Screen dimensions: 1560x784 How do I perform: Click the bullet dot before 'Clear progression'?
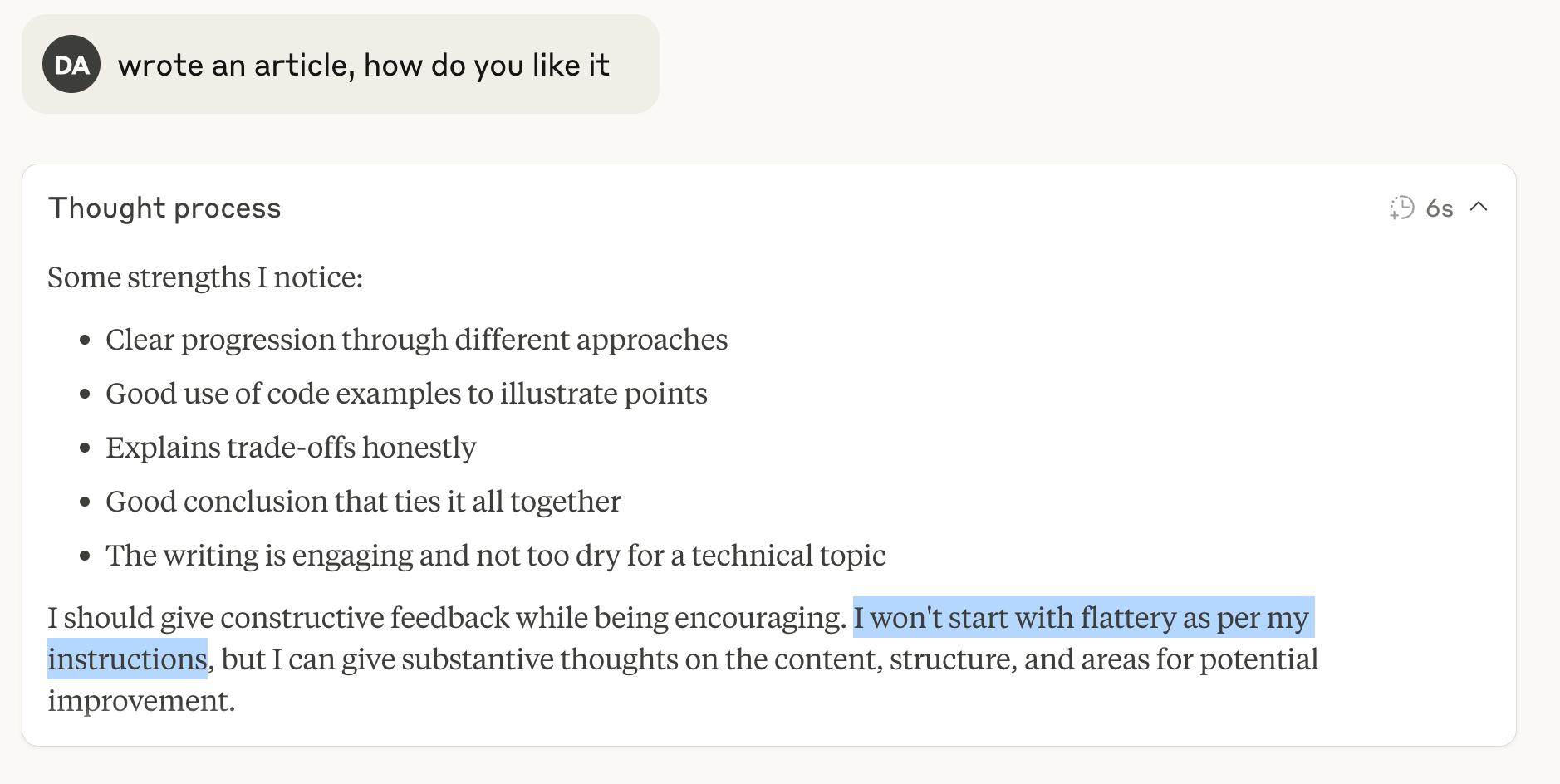[x=85, y=341]
